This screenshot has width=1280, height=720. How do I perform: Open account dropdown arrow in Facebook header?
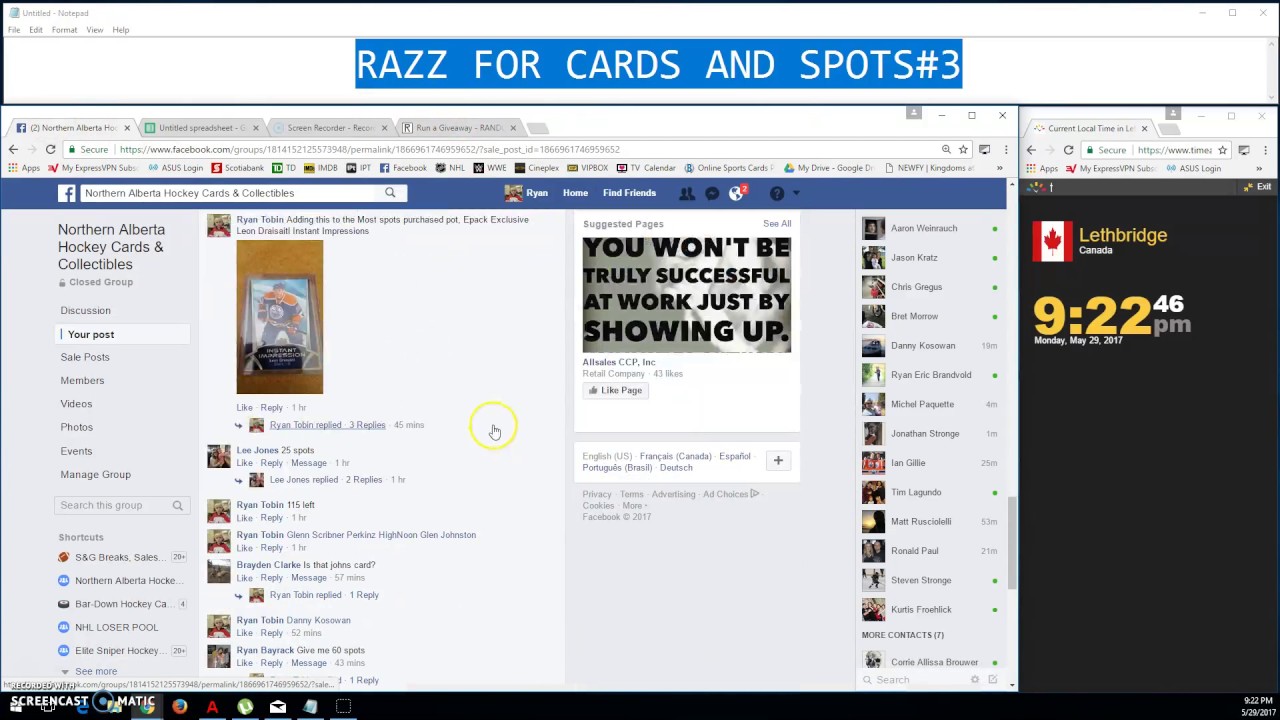pos(796,193)
